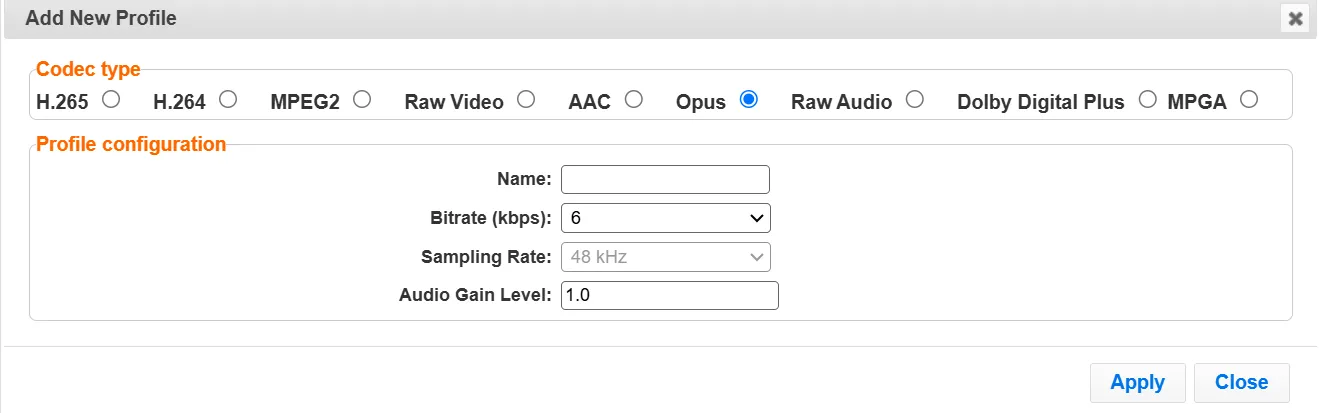Click the Audio Gain Level: label
This screenshot has width=1319, height=413.
coord(475,295)
